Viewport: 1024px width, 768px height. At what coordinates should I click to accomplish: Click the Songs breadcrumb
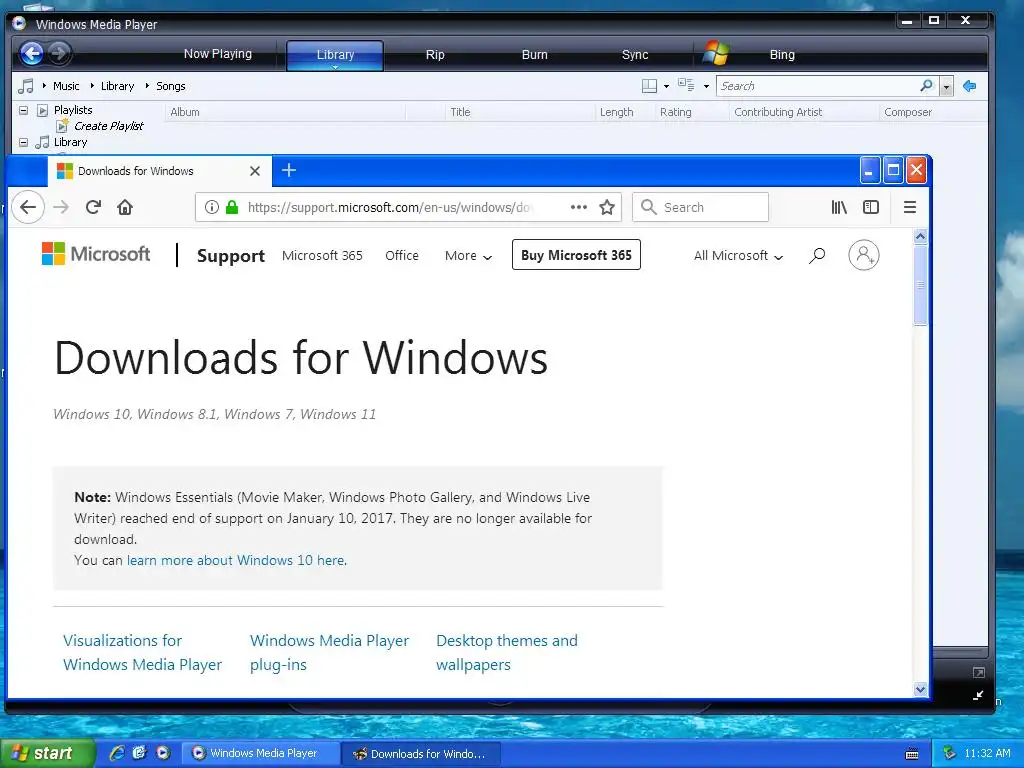point(170,86)
